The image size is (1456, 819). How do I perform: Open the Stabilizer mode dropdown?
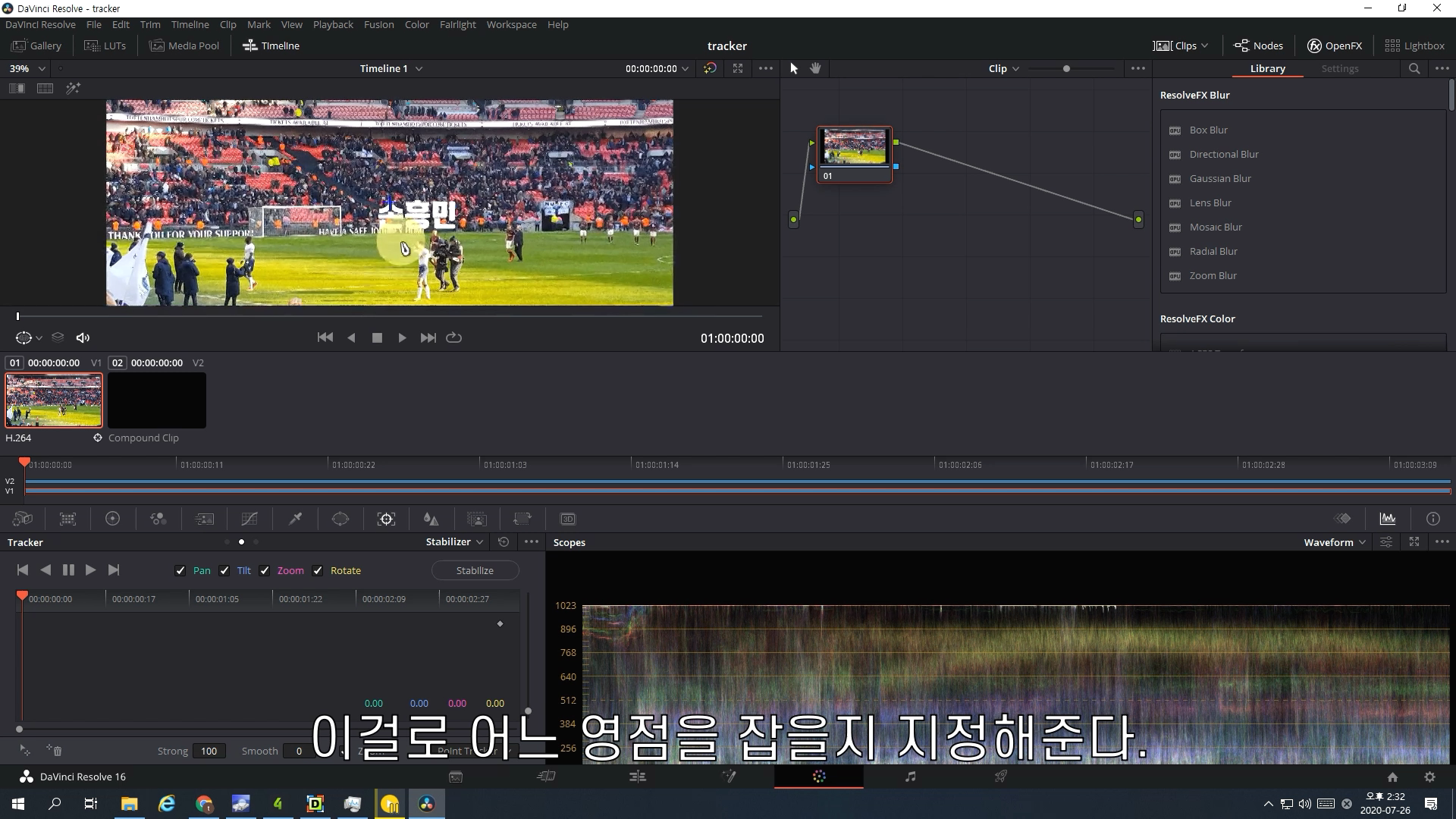coord(454,541)
